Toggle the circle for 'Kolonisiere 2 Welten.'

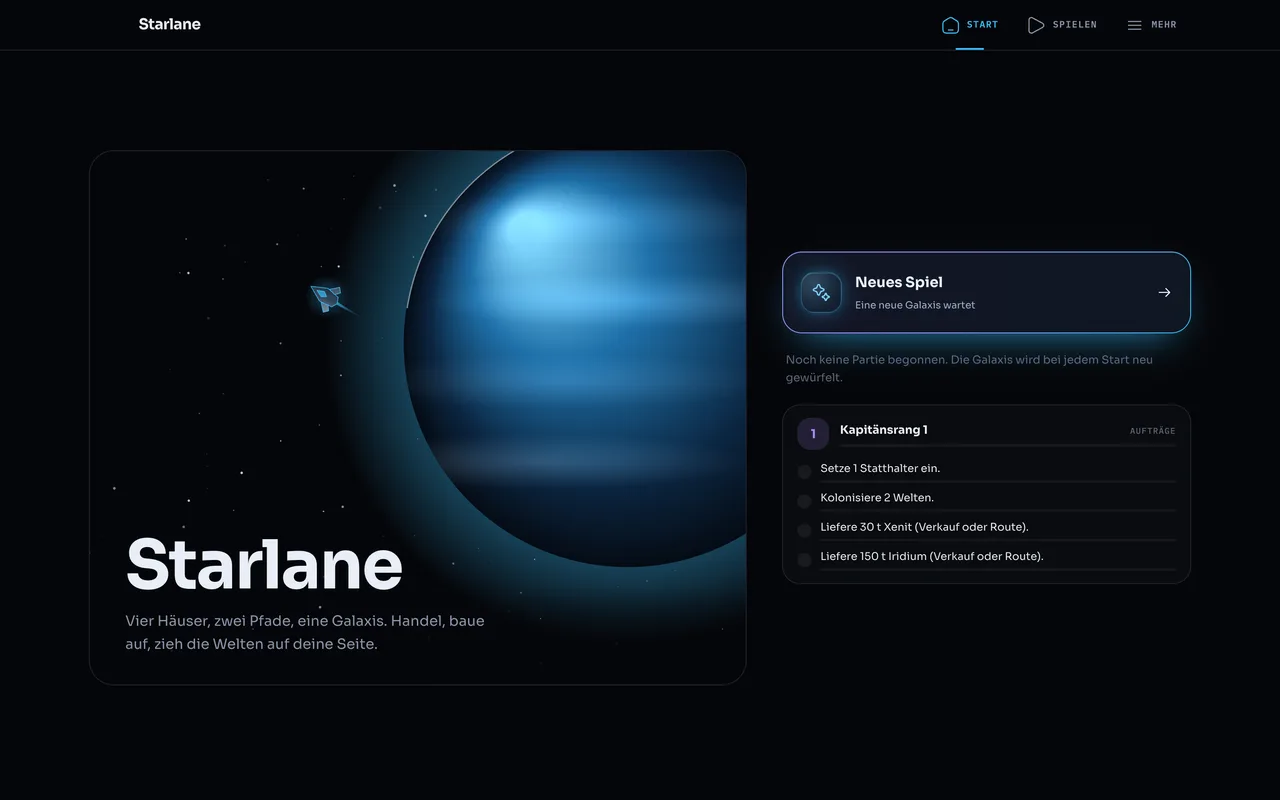click(804, 500)
